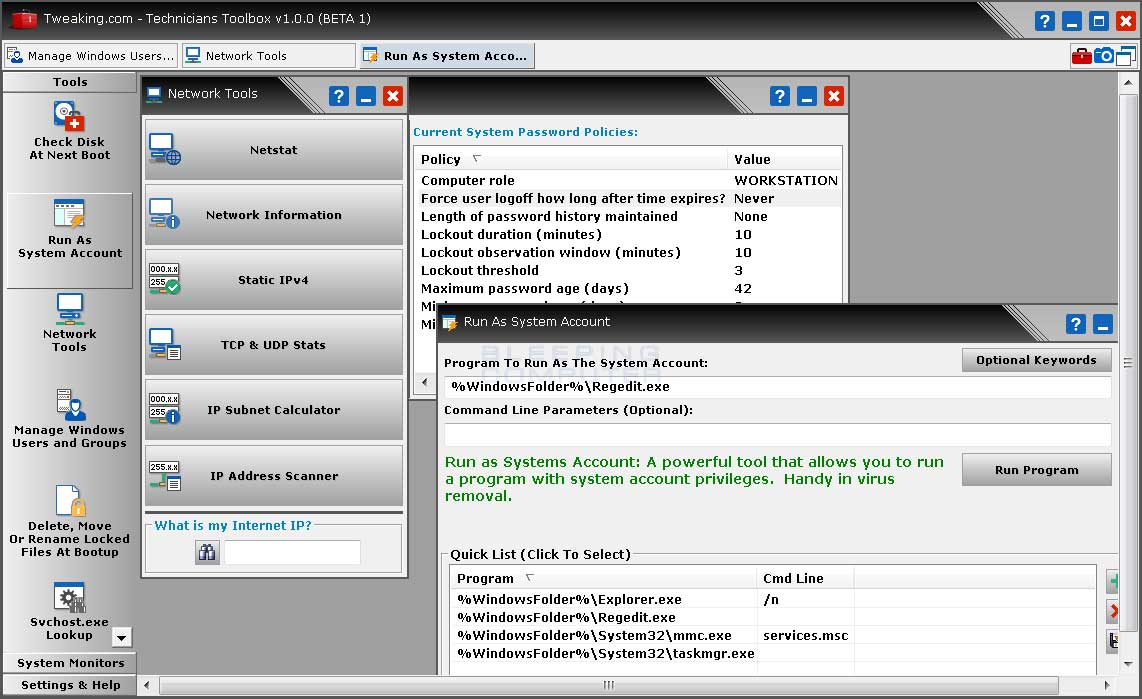Close the password policies window
1142x699 pixels.
[x=834, y=96]
